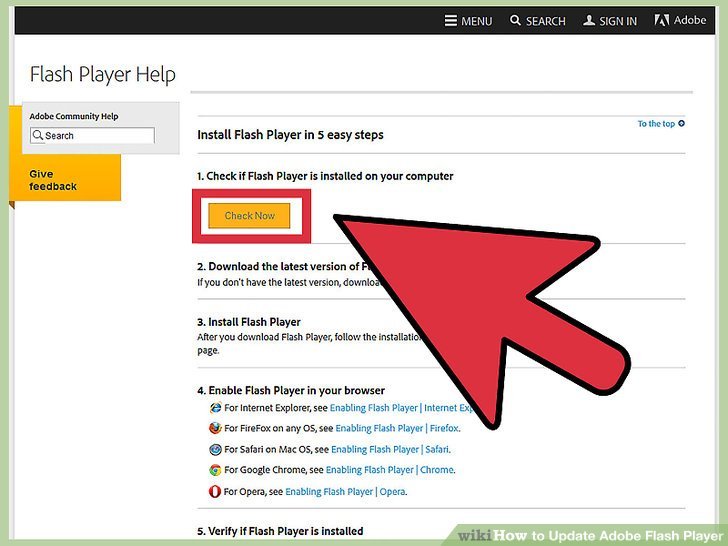
Task: Click the To the top arrow icon
Action: pyautogui.click(x=681, y=123)
